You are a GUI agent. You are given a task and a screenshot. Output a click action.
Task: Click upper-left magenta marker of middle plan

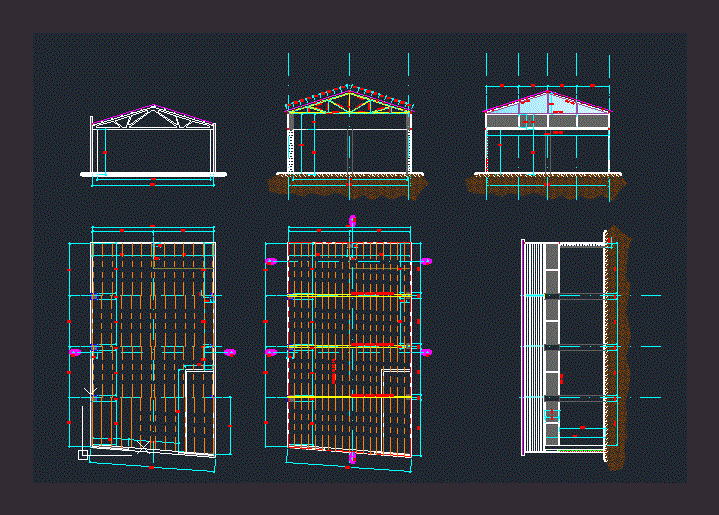[x=271, y=260]
